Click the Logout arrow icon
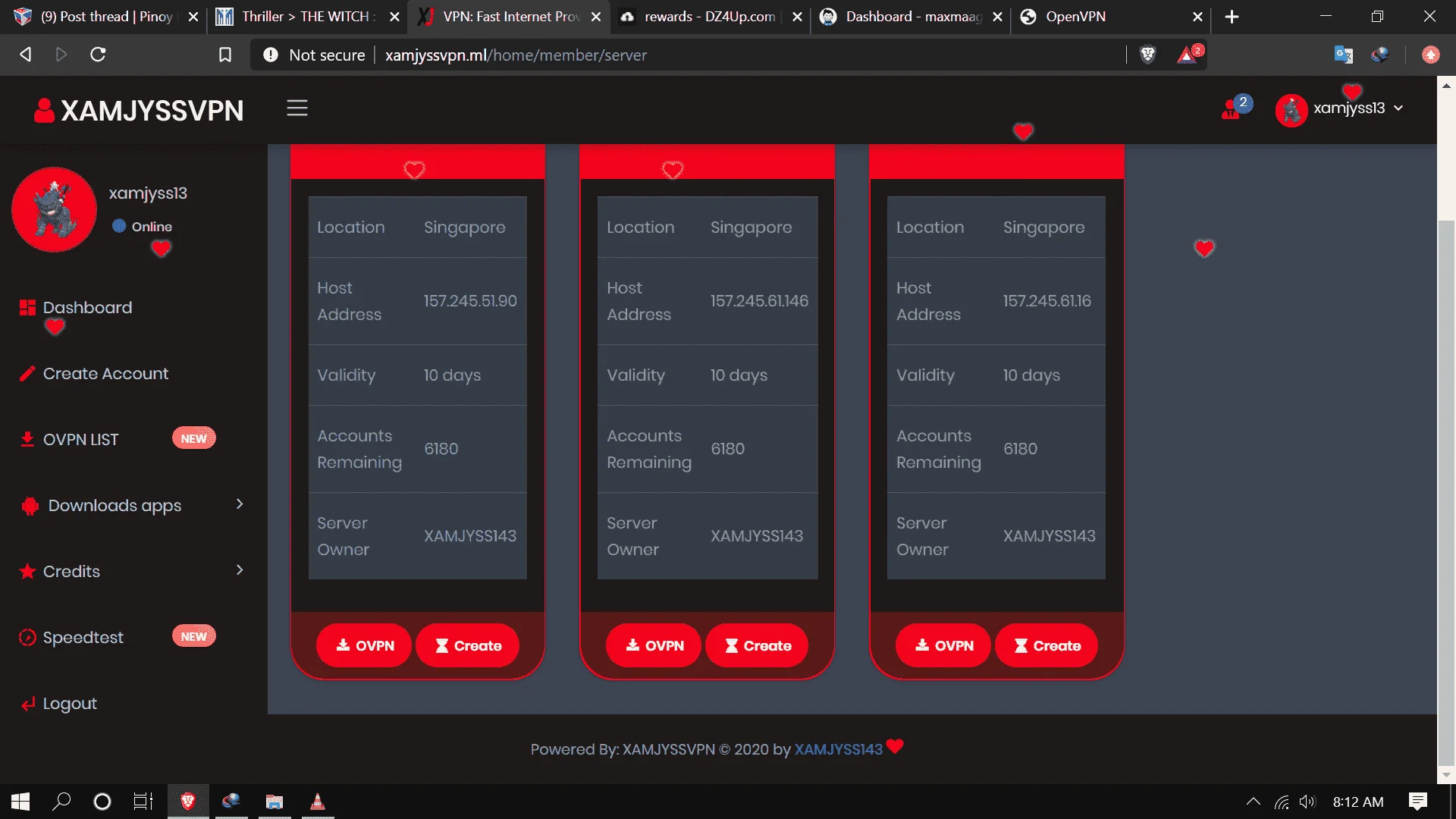1456x819 pixels. tap(28, 704)
